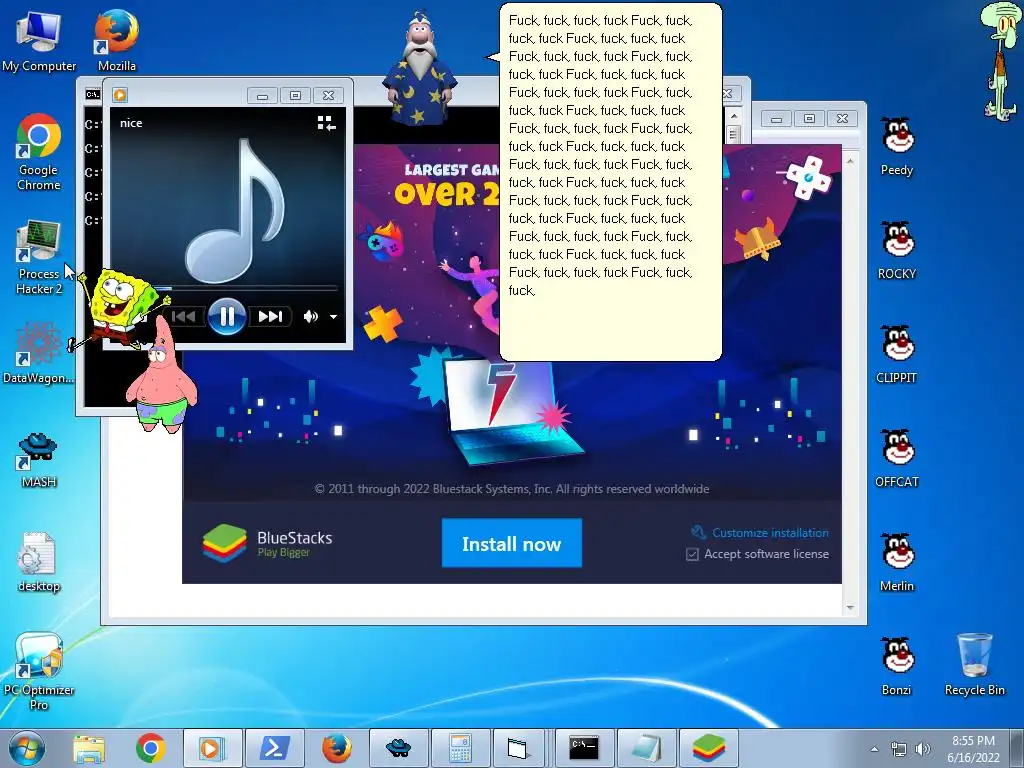Uncheck Accept software license checkbox
The height and width of the screenshot is (768, 1024).
692,554
